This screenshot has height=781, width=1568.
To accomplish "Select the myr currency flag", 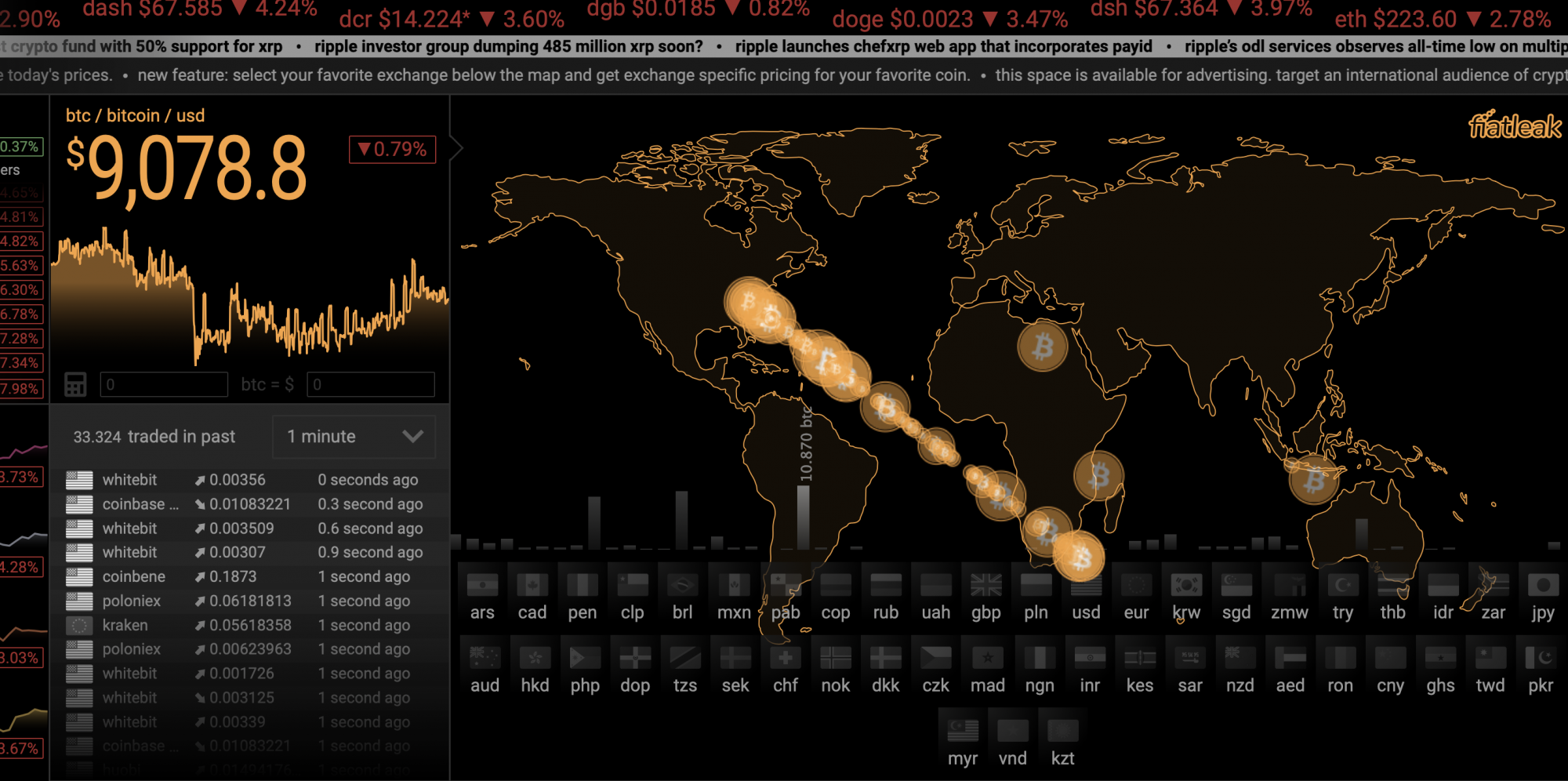I will 962,731.
